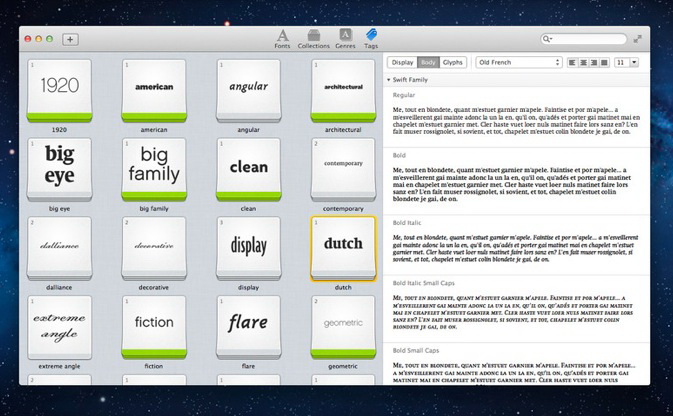Click the Bold Small Caps label
Image resolution: width=673 pixels, height=416 pixels.
pos(415,351)
